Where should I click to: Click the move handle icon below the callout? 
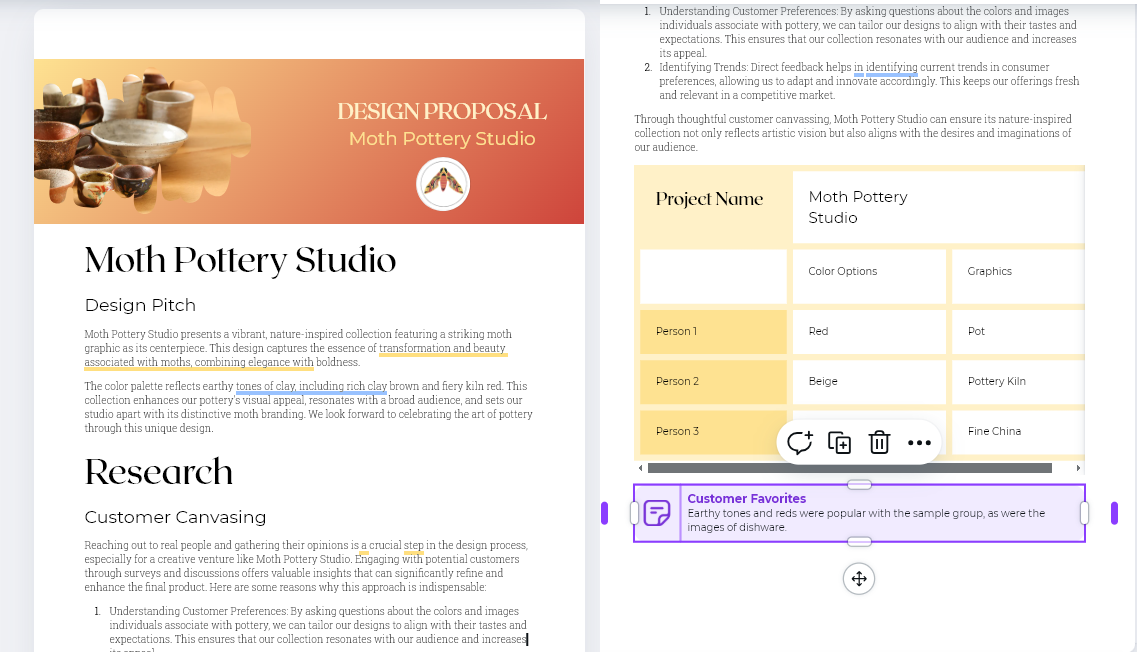coord(859,579)
